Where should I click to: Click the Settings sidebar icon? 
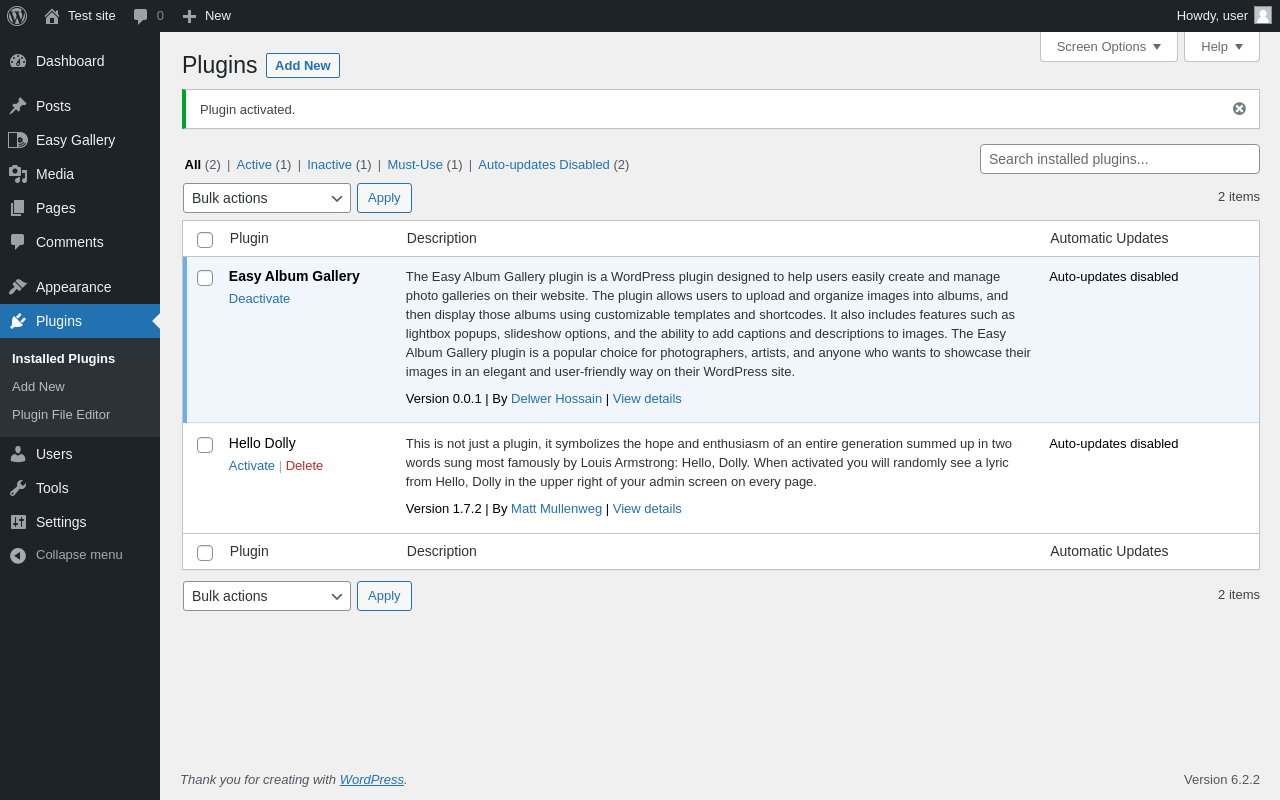click(x=18, y=522)
